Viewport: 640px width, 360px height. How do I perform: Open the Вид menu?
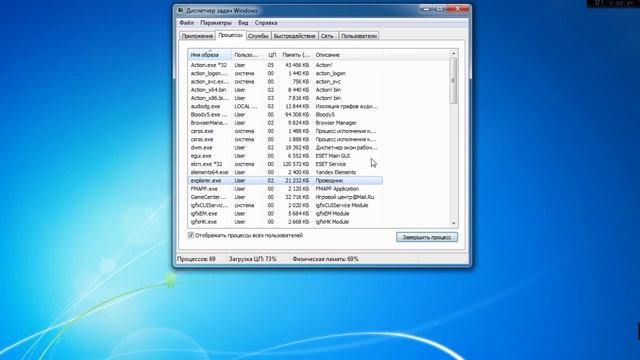pos(243,23)
